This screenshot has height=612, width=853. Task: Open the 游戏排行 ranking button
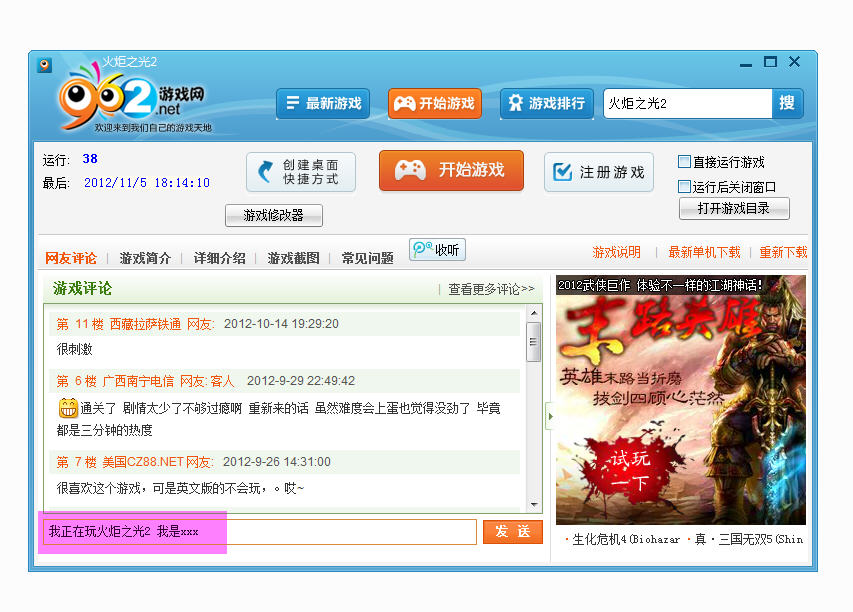tap(547, 103)
